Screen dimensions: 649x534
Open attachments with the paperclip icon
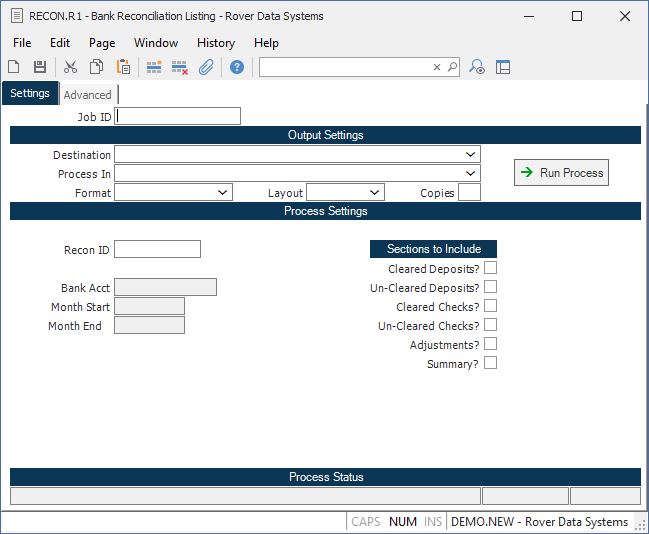[x=206, y=67]
